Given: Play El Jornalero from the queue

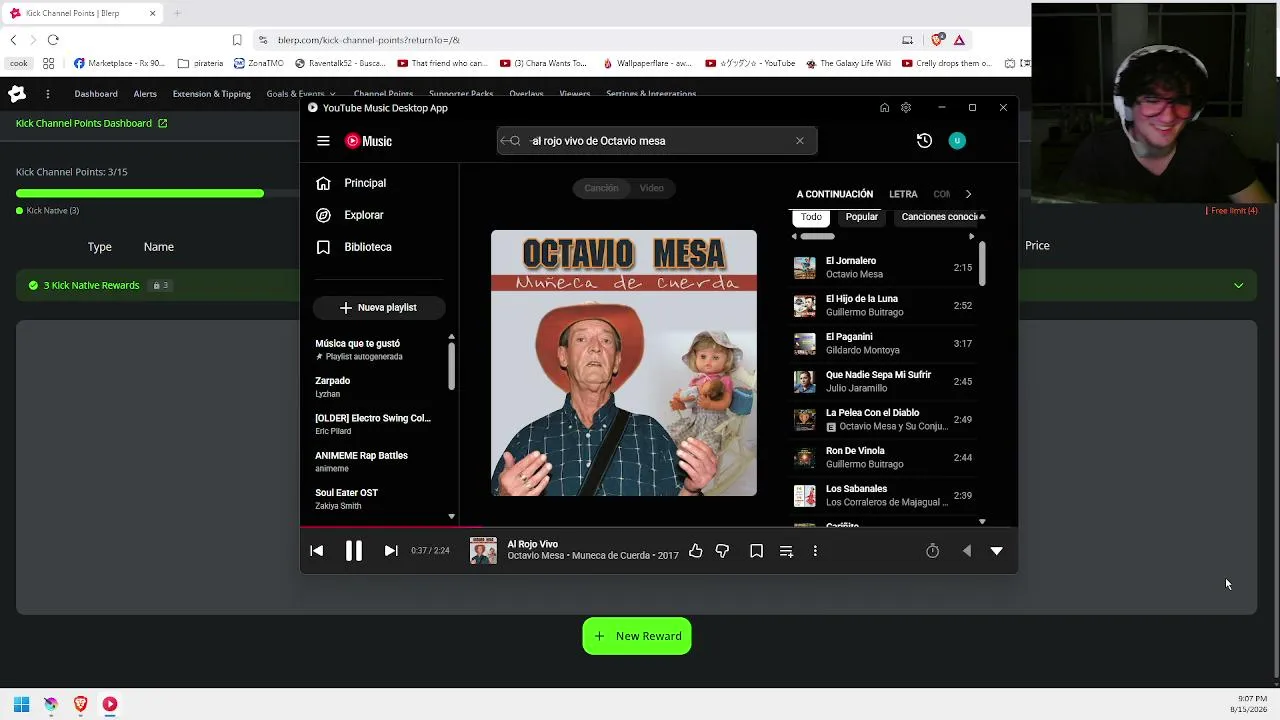Looking at the screenshot, I should [x=883, y=267].
